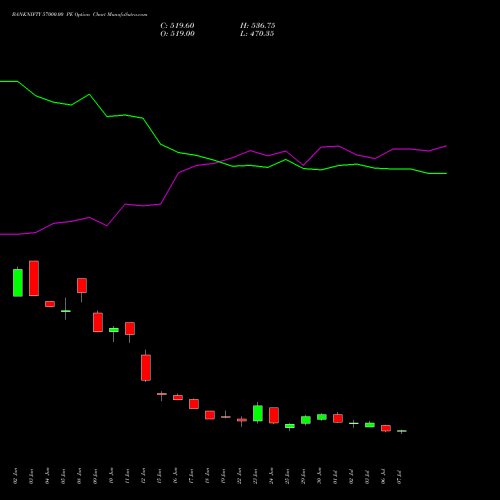The width and height of the screenshot is (500, 500).
Task: Select the open value O: 519.00
Action: tap(177, 34)
